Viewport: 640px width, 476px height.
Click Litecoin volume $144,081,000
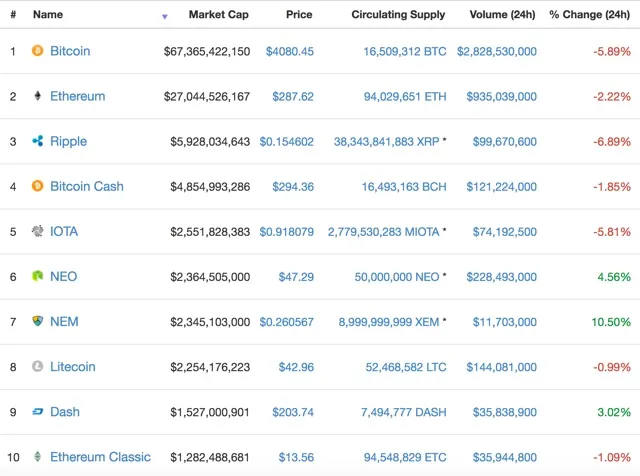click(502, 367)
